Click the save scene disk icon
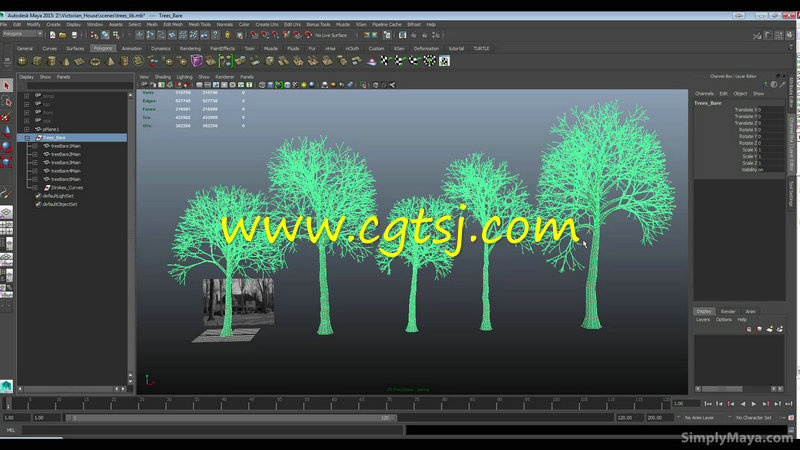The height and width of the screenshot is (450, 800). click(76, 34)
